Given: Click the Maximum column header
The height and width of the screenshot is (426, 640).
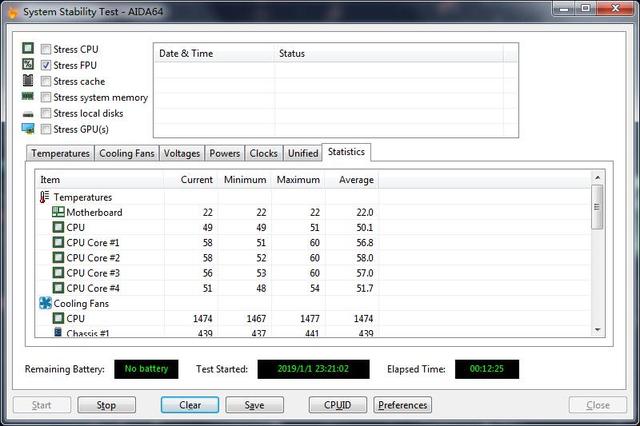Looking at the screenshot, I should click(x=298, y=180).
